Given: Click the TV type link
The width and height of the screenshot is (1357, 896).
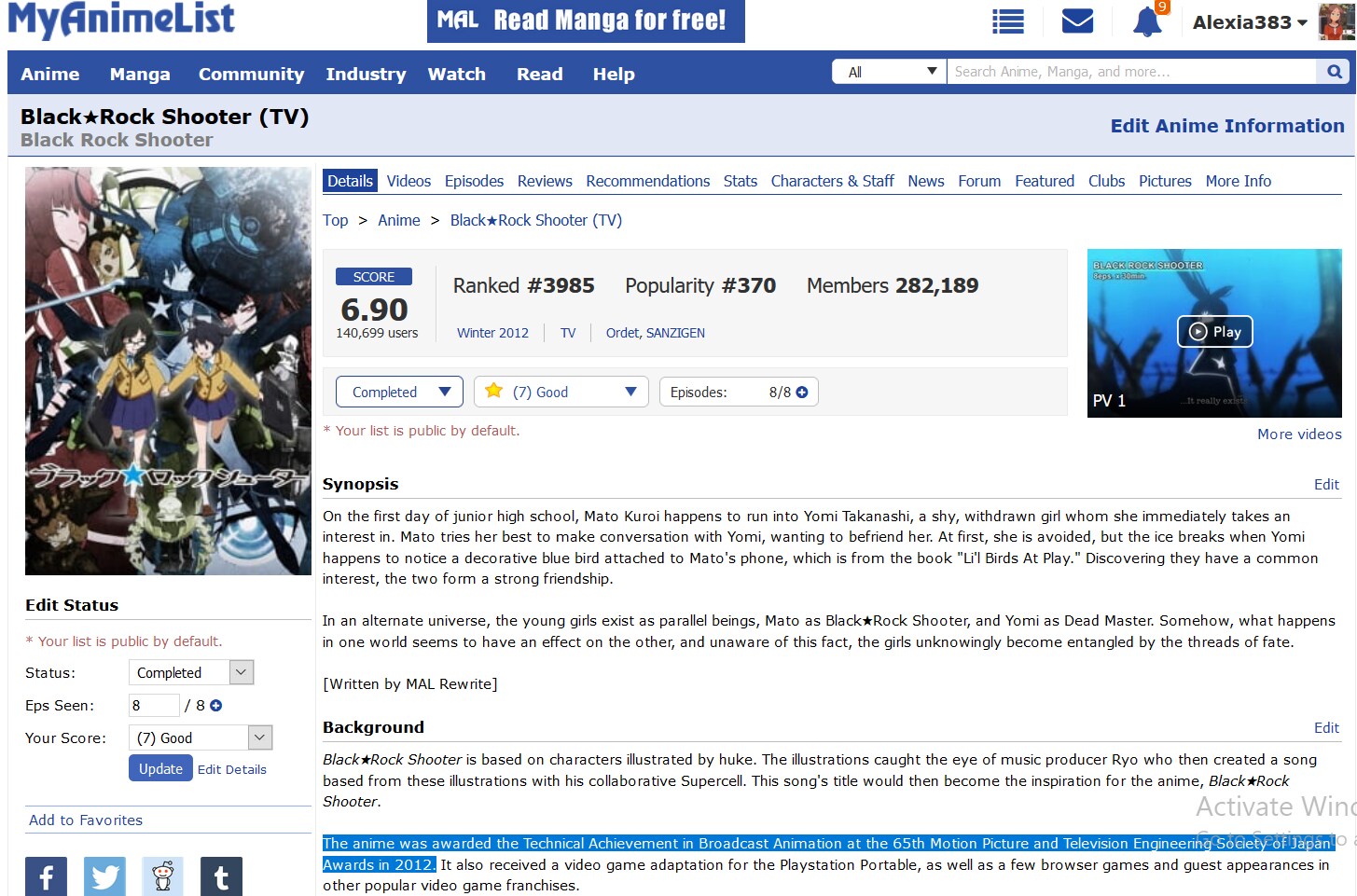Looking at the screenshot, I should tap(568, 333).
